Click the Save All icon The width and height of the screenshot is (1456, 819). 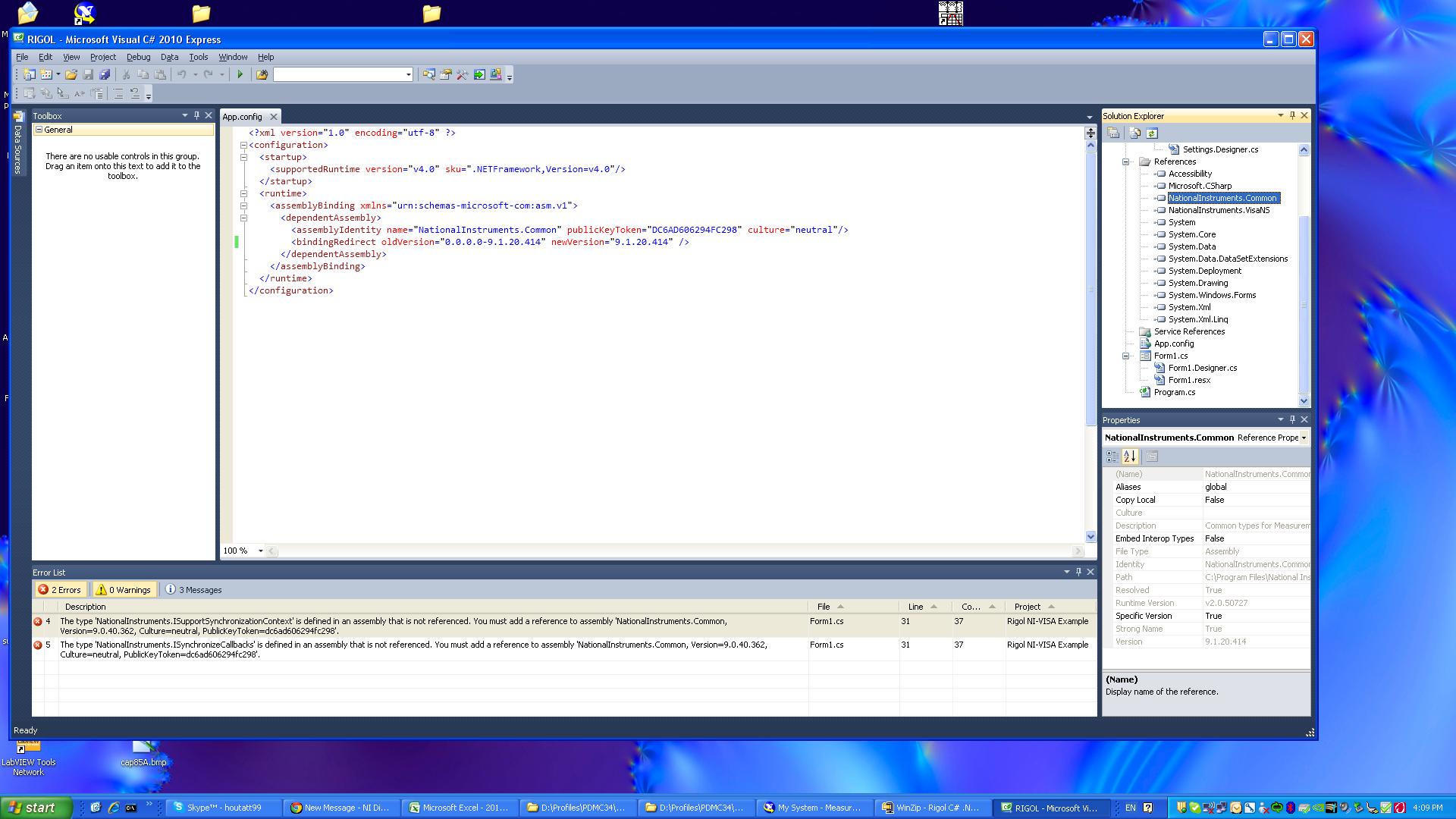(105, 74)
